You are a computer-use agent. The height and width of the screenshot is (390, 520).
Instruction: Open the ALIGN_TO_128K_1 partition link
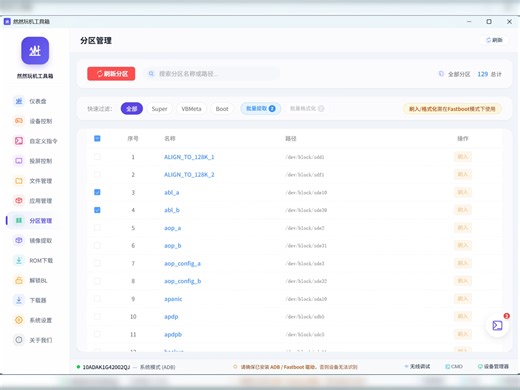[x=189, y=157]
